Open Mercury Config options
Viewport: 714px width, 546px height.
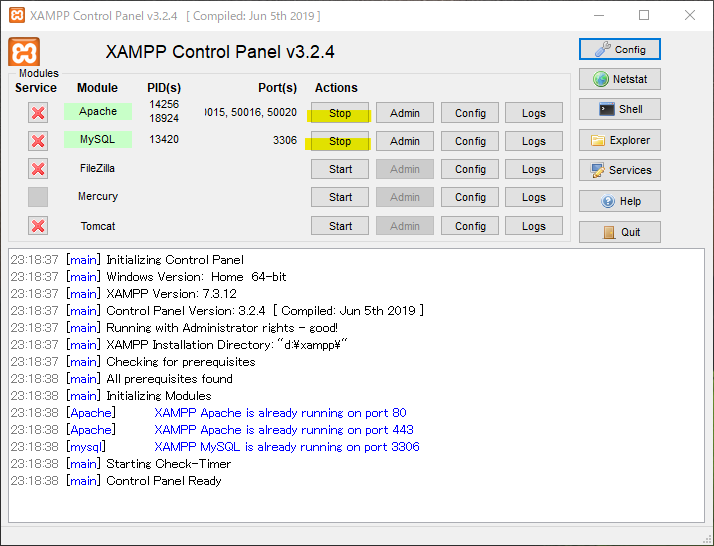(470, 197)
